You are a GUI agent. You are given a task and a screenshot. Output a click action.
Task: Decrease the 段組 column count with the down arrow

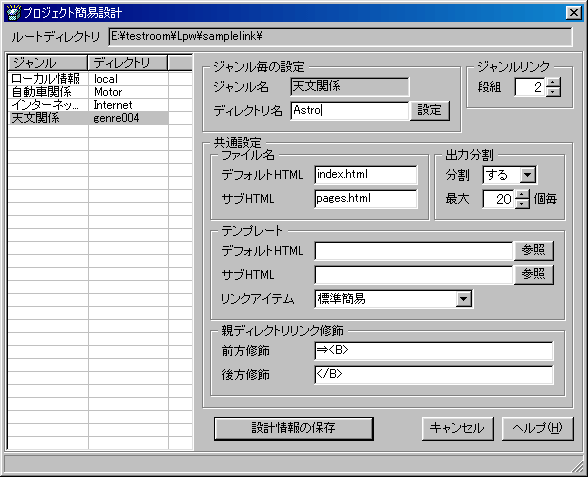[553, 92]
